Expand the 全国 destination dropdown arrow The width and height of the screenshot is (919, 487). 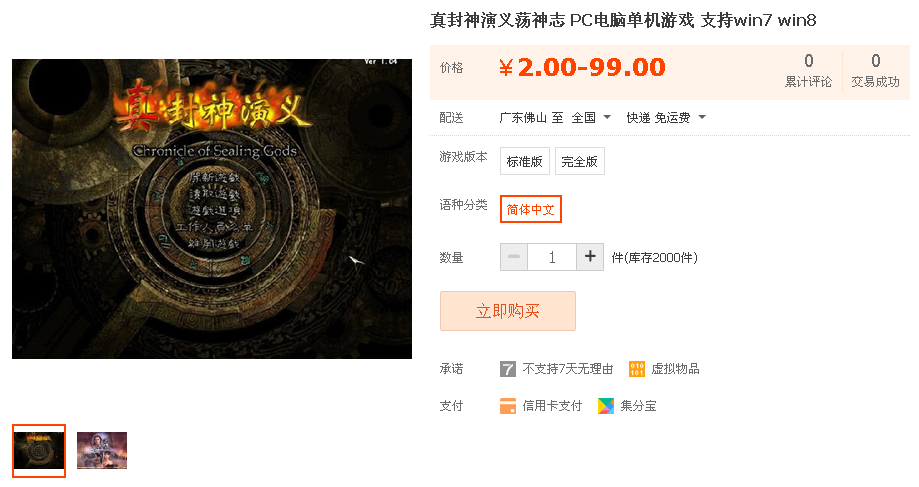607,117
